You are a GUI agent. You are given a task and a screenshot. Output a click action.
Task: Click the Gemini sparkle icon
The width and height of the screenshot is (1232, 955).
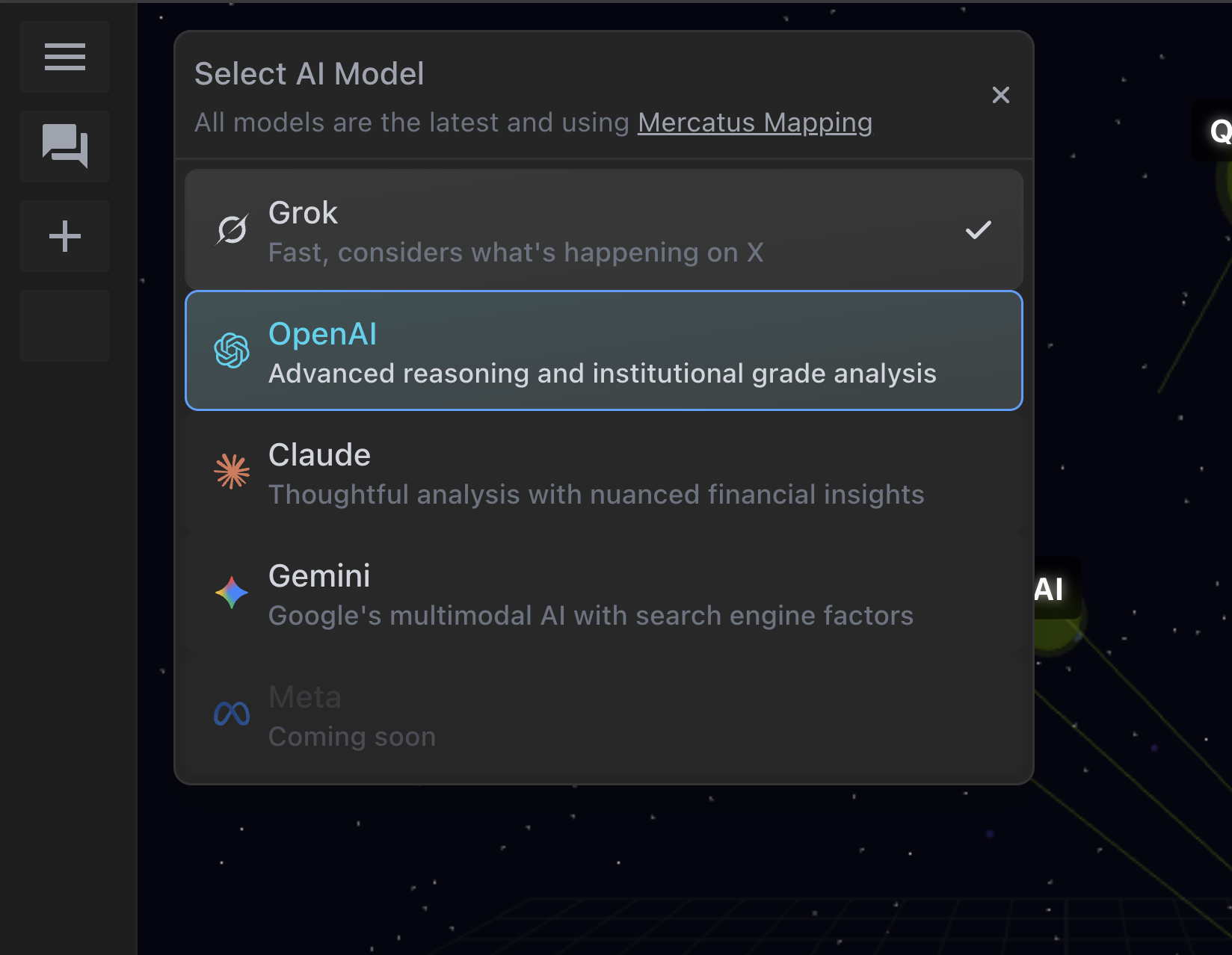tap(232, 593)
